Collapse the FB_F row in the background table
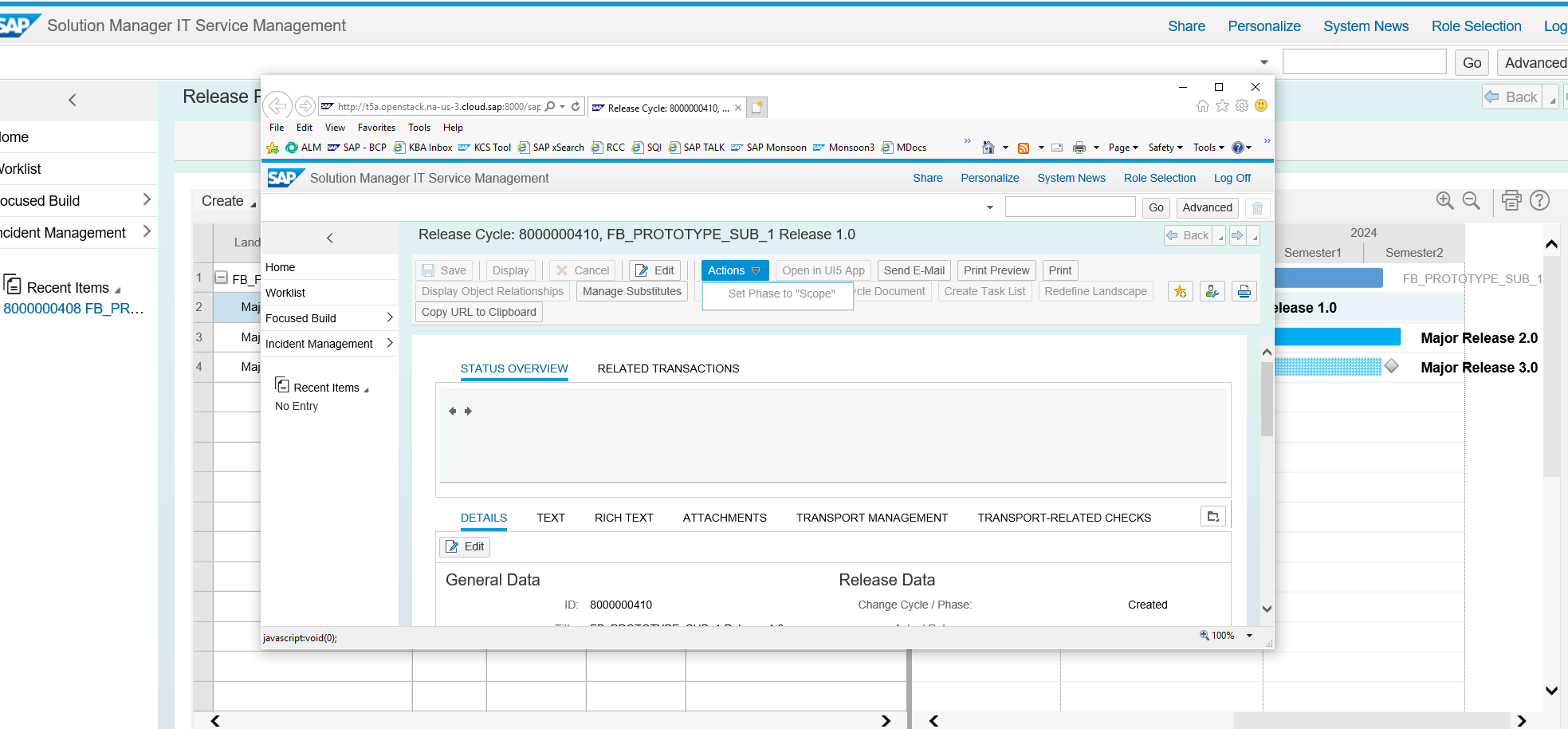The image size is (1568, 729). pos(222,278)
